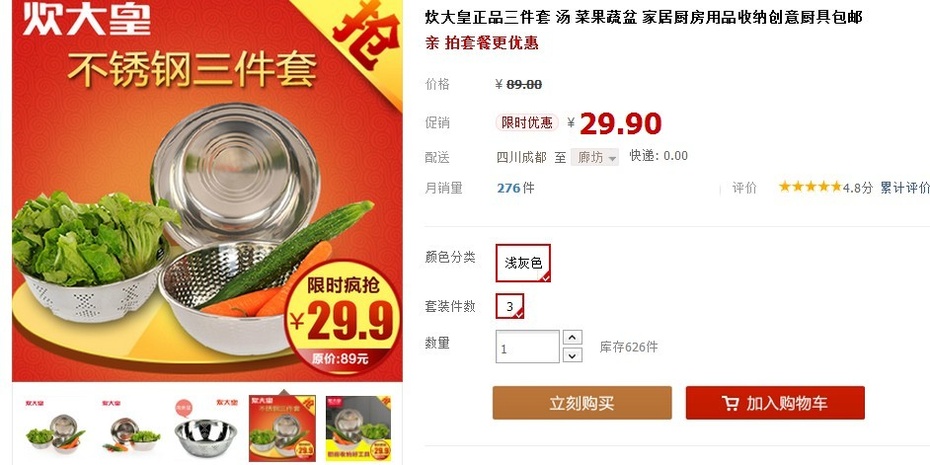Click the 立刻购买 buy now button

pos(582,403)
